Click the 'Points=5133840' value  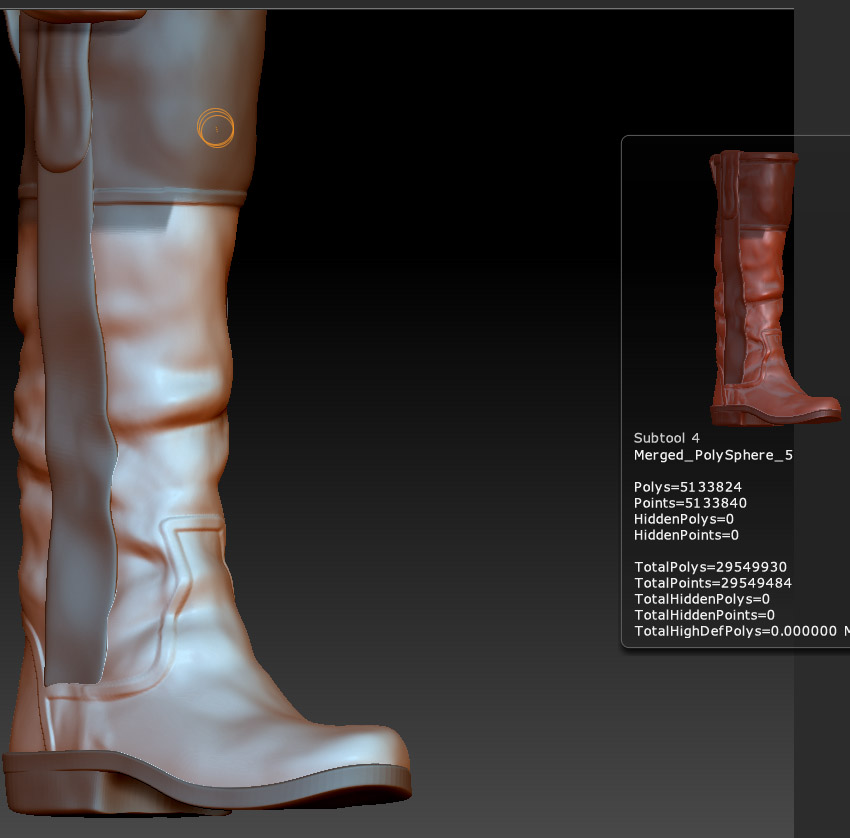(690, 503)
